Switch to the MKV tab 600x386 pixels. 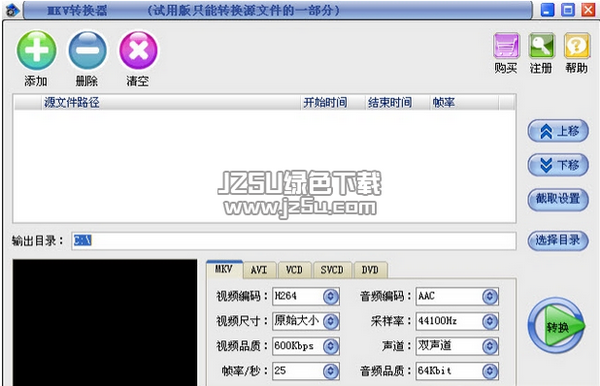click(224, 269)
